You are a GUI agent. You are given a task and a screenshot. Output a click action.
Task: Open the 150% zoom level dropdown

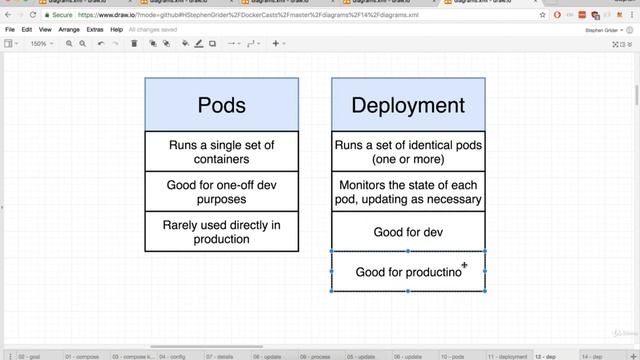click(x=42, y=44)
